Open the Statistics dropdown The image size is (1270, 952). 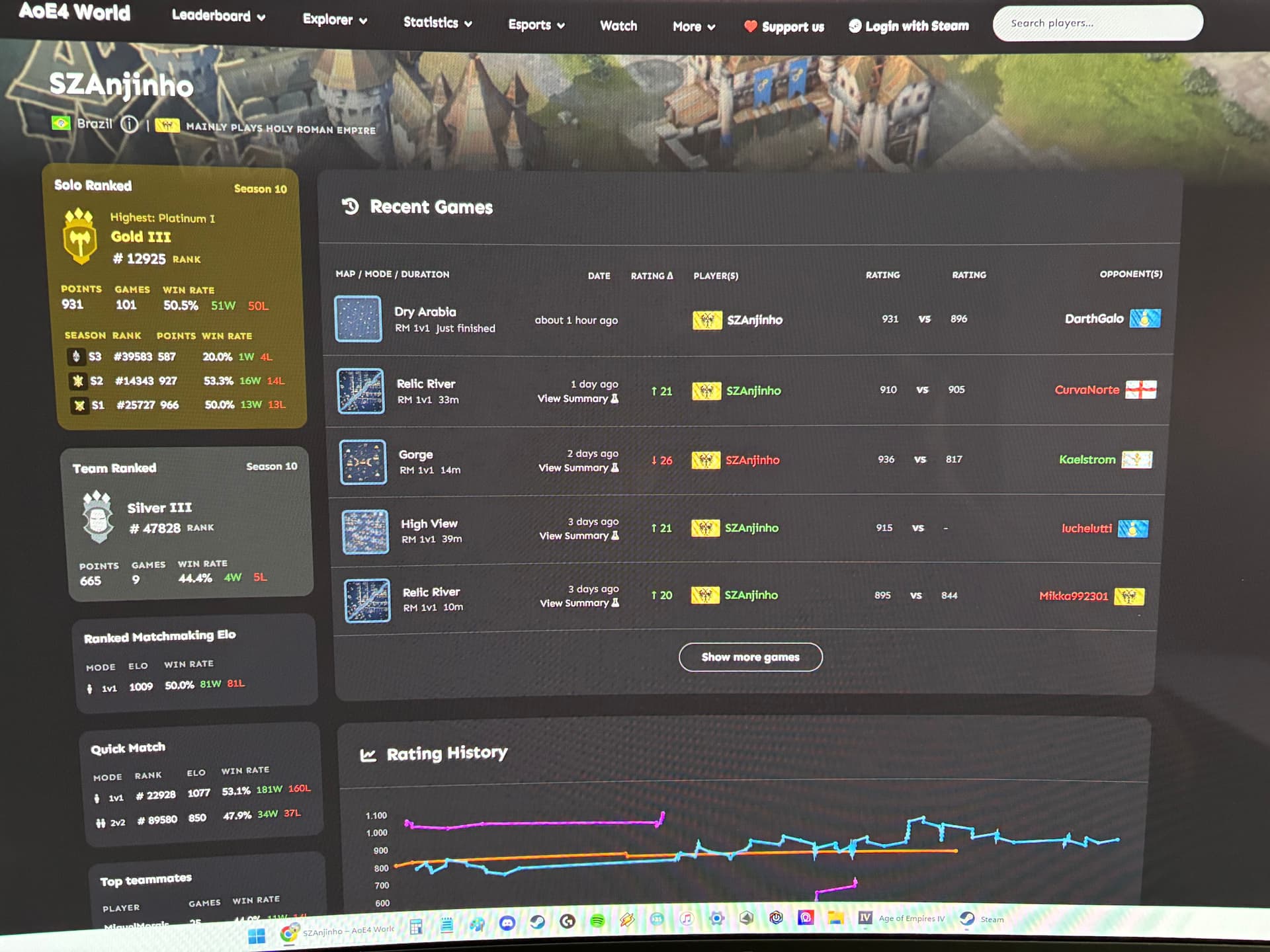(438, 23)
